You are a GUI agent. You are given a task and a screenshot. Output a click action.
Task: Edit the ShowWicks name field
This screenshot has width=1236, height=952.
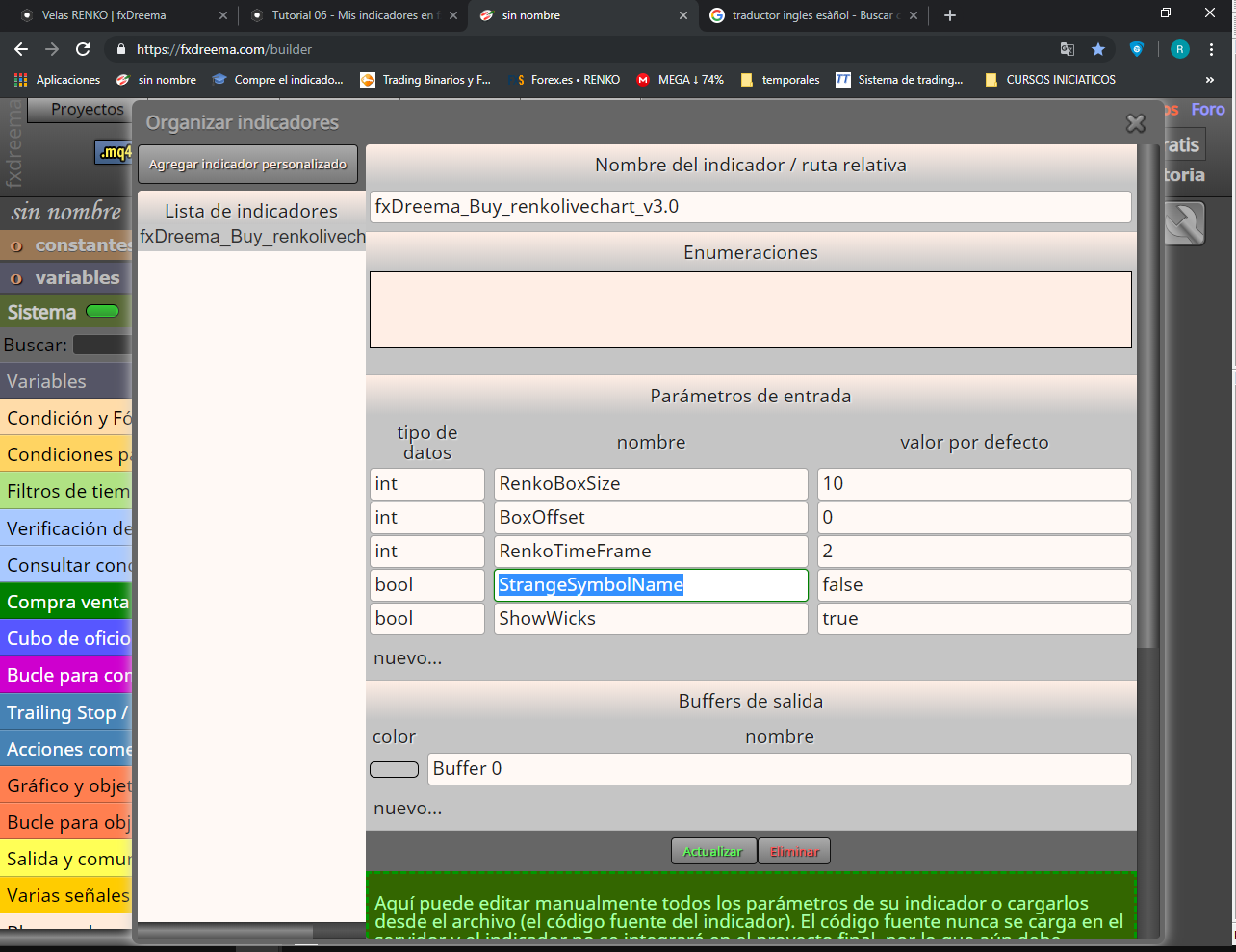point(651,619)
